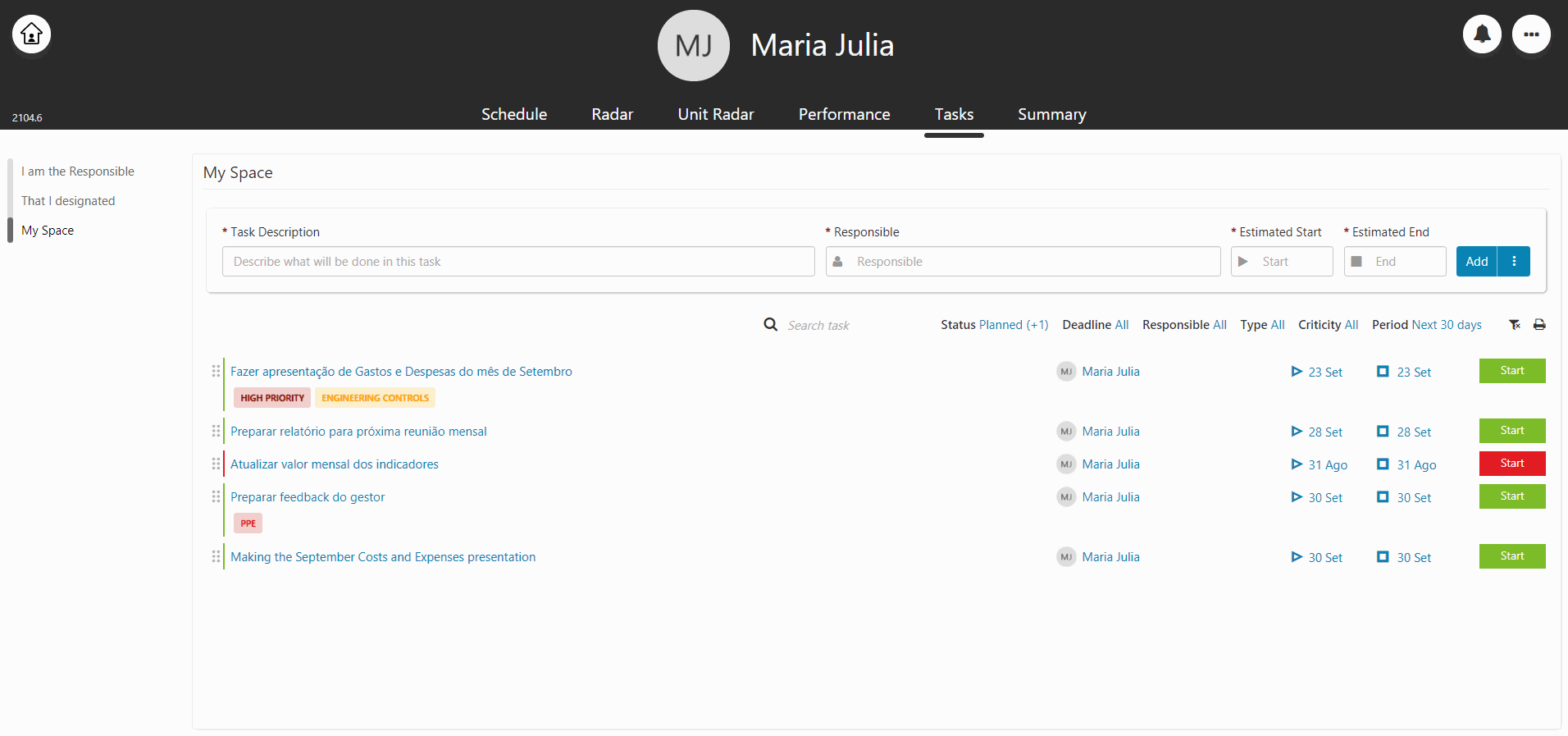
Task: Click MJ avatar on 'Atualizar valor mensal' row
Action: tap(1066, 464)
